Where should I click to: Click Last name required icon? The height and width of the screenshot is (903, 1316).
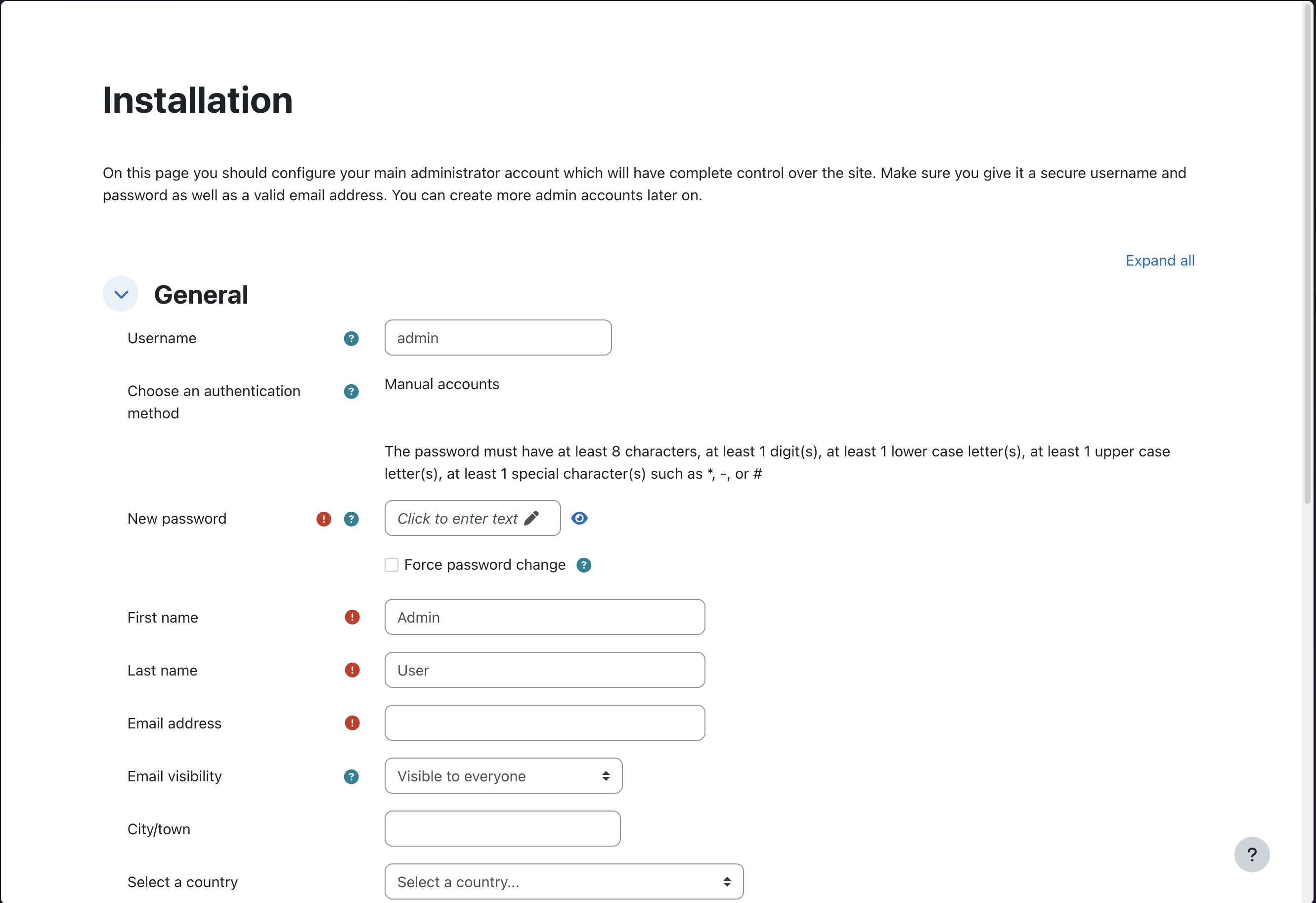pos(351,670)
